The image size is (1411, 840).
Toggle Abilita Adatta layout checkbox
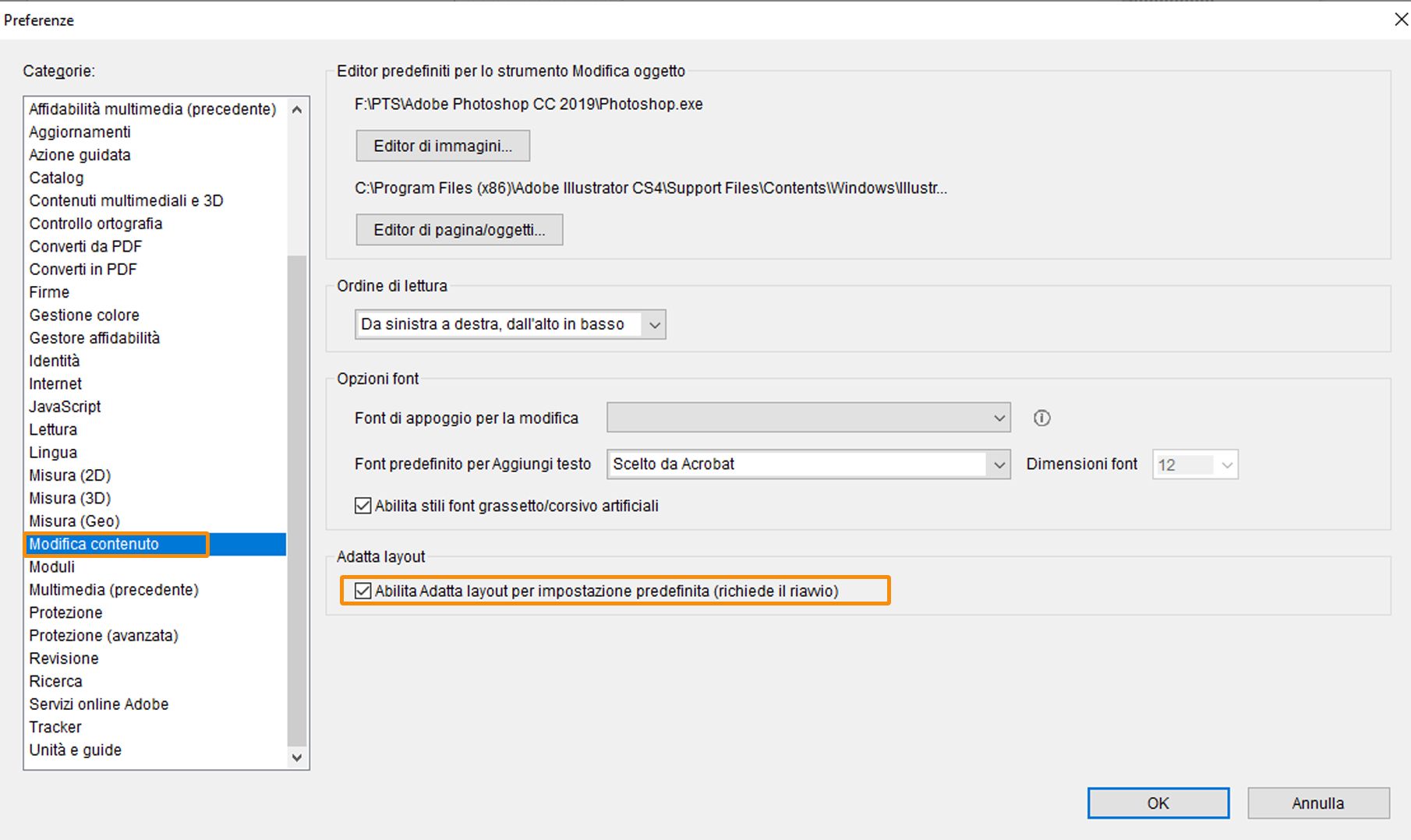click(363, 591)
